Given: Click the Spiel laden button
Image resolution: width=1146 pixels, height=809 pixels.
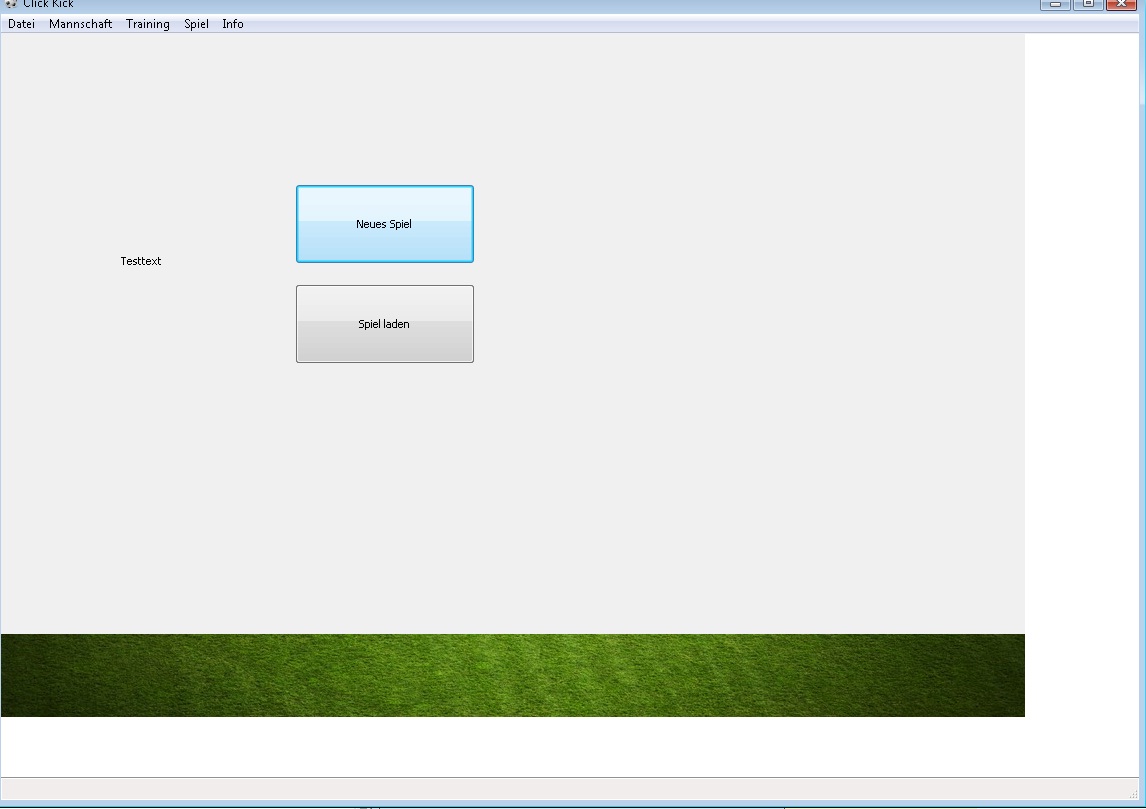Looking at the screenshot, I should pyautogui.click(x=384, y=324).
